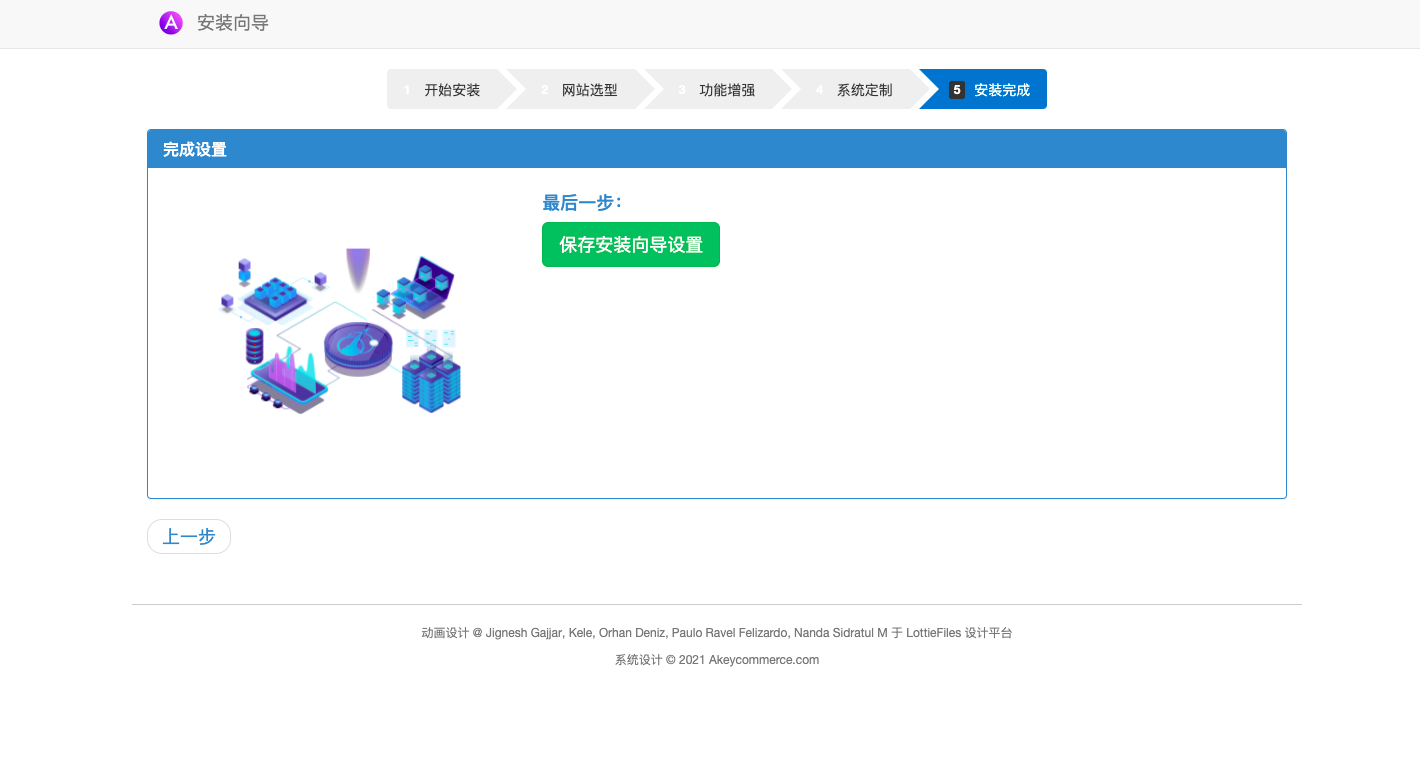Viewport: 1420px width, 761px height.
Task: Click the purple A logo icon
Action: click(x=171, y=22)
